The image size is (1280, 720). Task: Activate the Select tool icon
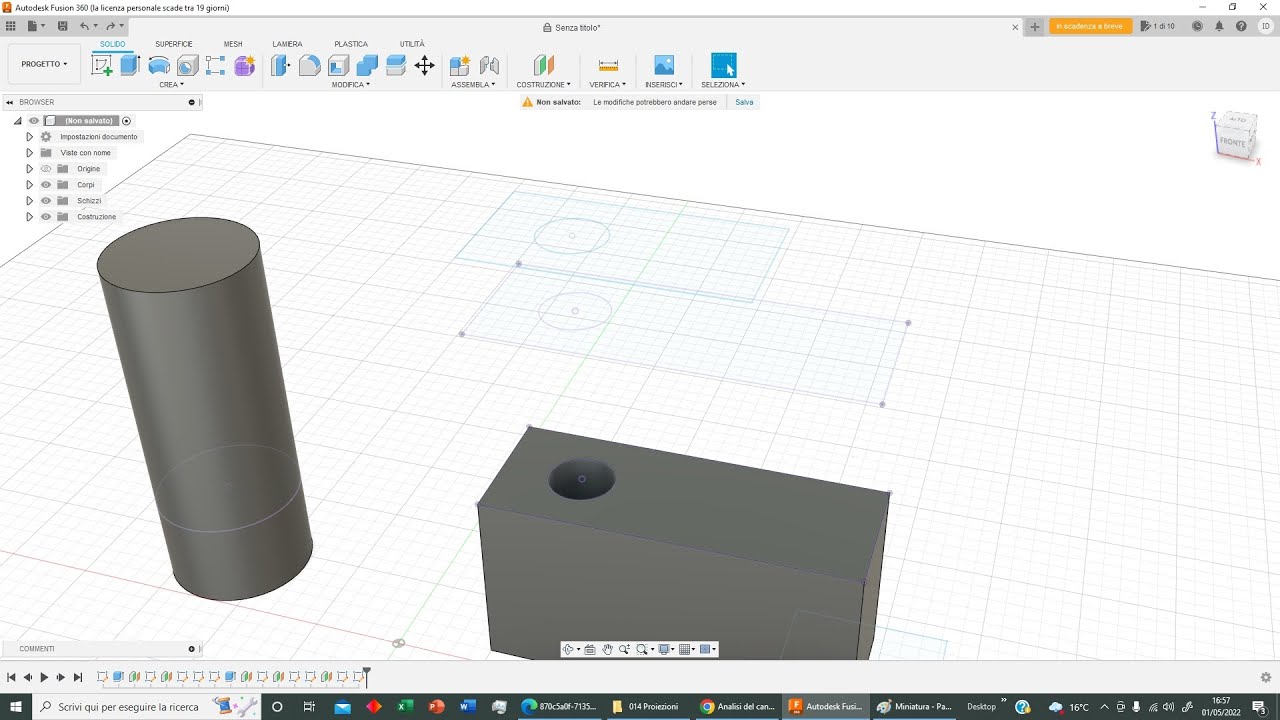click(723, 66)
